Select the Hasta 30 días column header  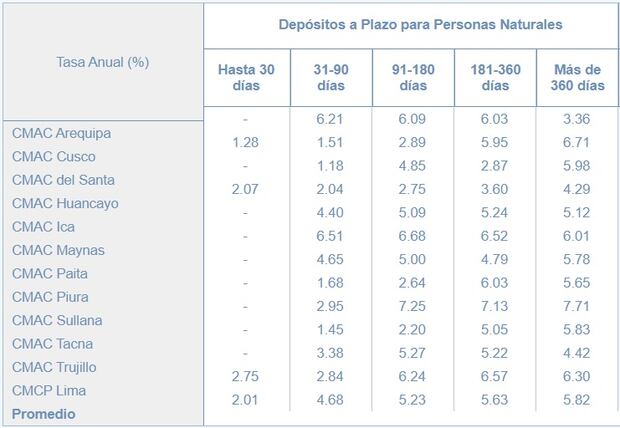(x=245, y=78)
